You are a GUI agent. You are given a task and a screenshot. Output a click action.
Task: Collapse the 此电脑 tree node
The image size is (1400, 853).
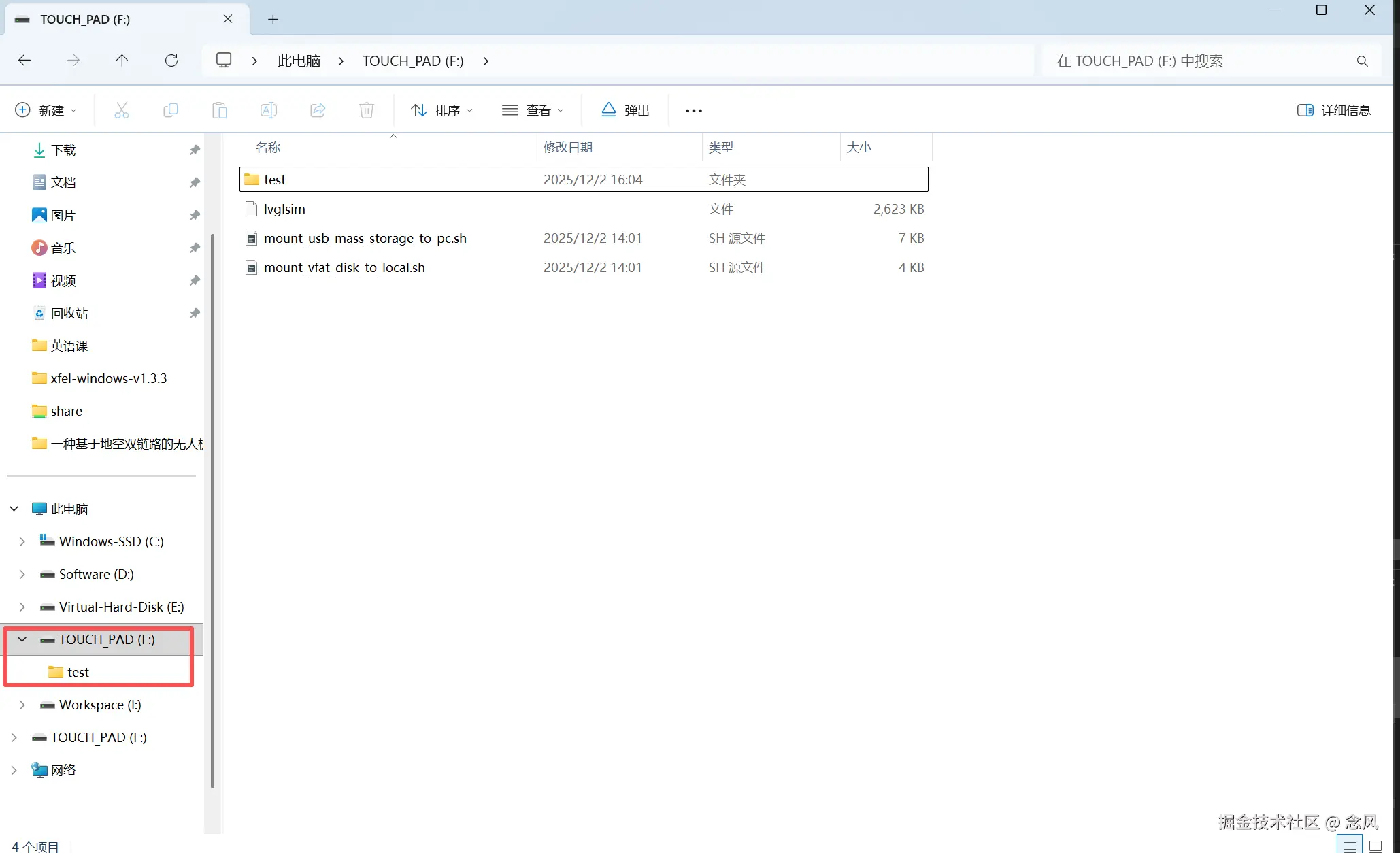pyautogui.click(x=14, y=509)
